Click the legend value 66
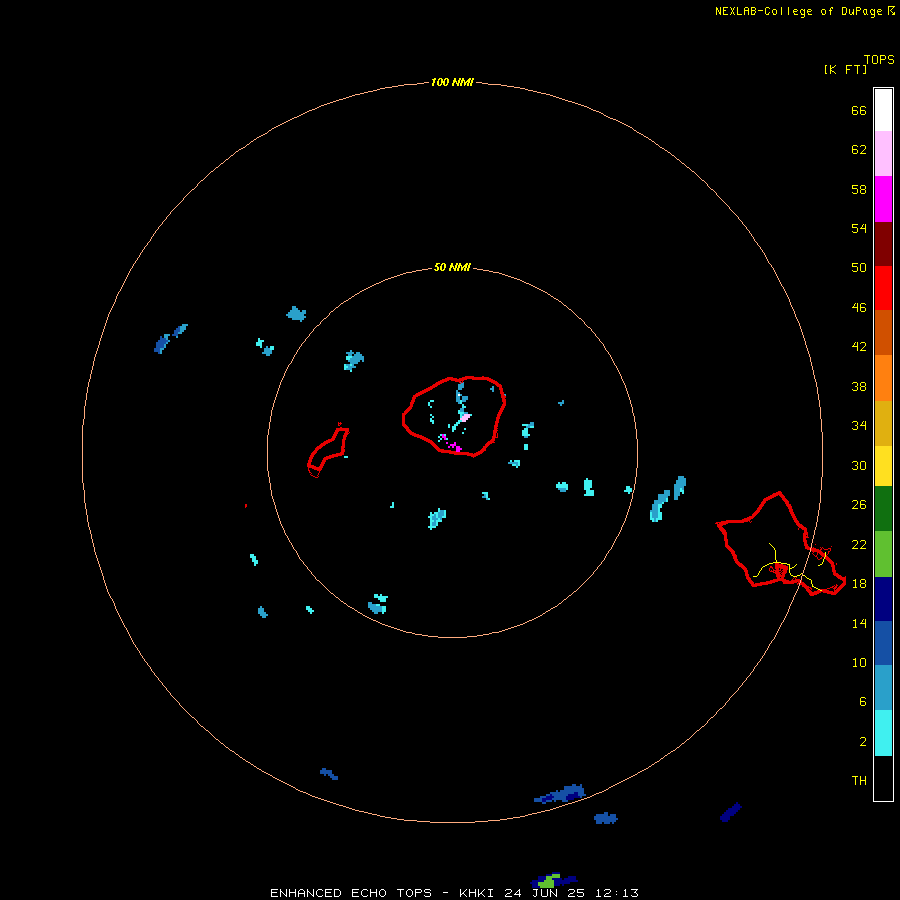 (859, 111)
